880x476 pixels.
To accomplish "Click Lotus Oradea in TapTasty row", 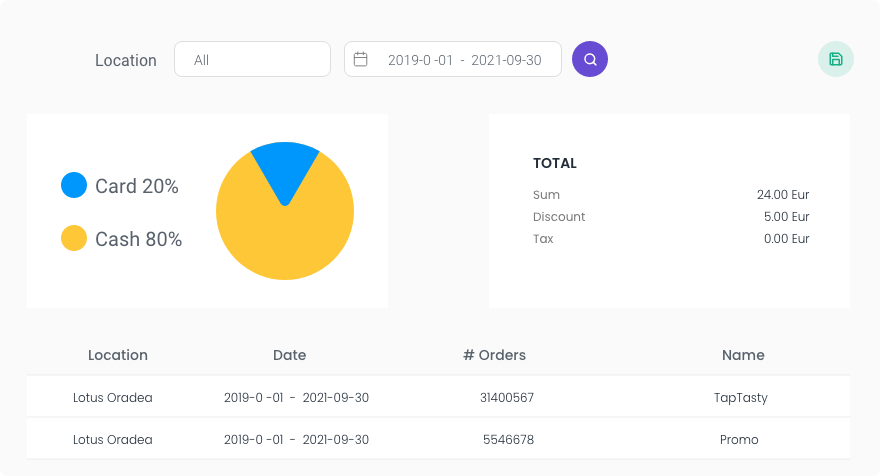I will coord(113,397).
